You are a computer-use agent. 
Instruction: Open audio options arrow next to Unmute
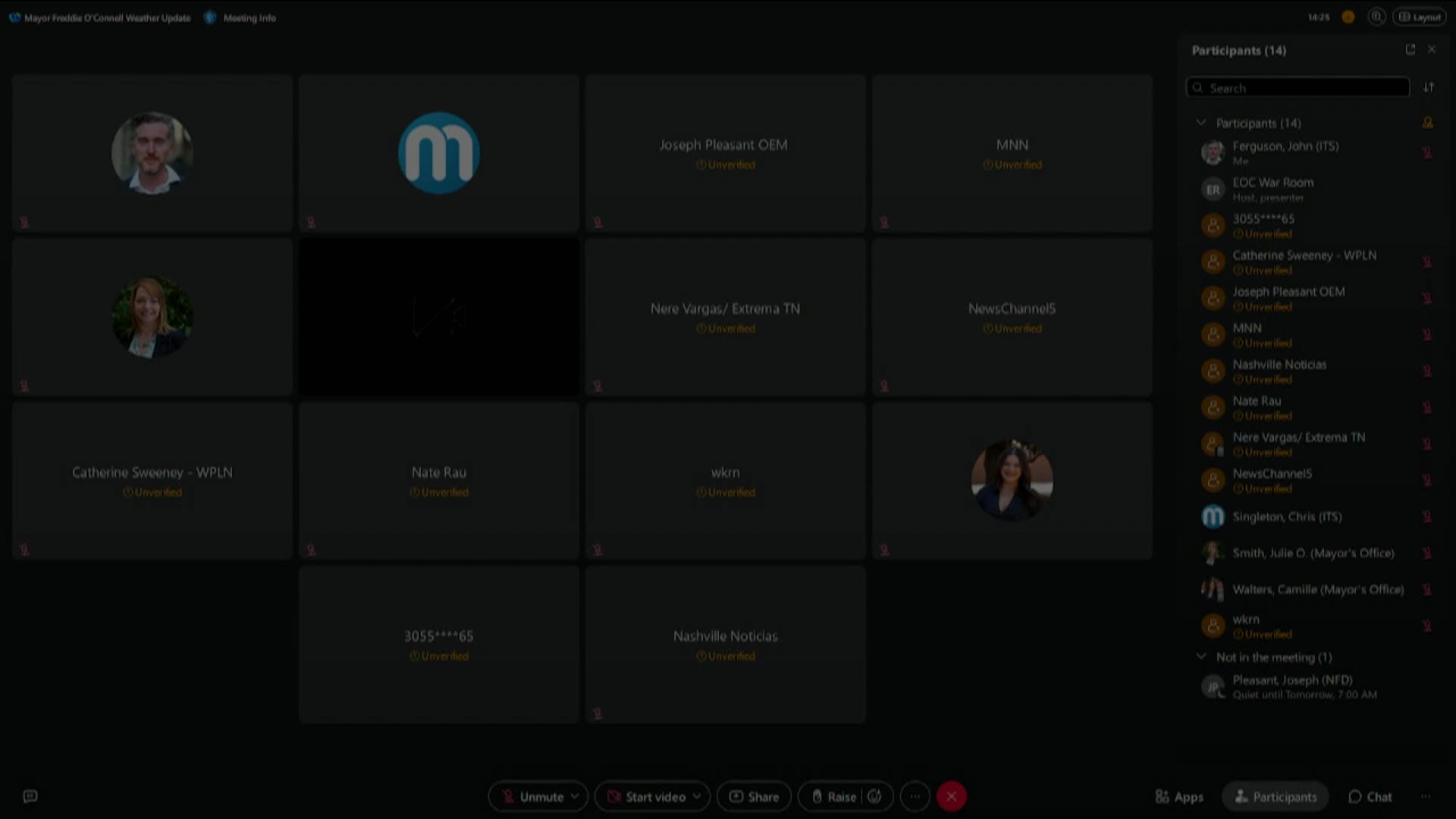coord(576,796)
